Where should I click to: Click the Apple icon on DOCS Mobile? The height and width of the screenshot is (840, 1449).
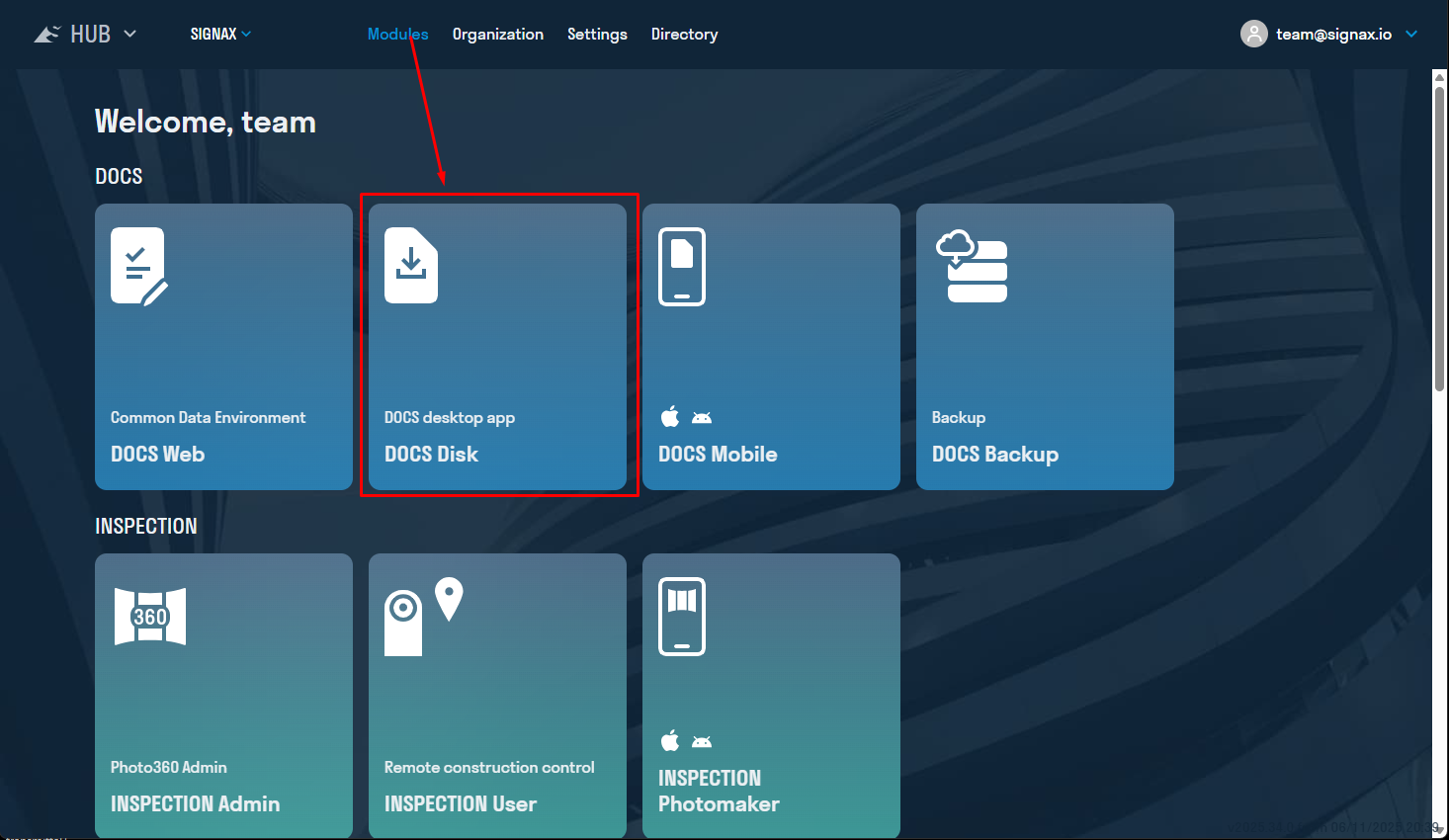pyautogui.click(x=670, y=417)
